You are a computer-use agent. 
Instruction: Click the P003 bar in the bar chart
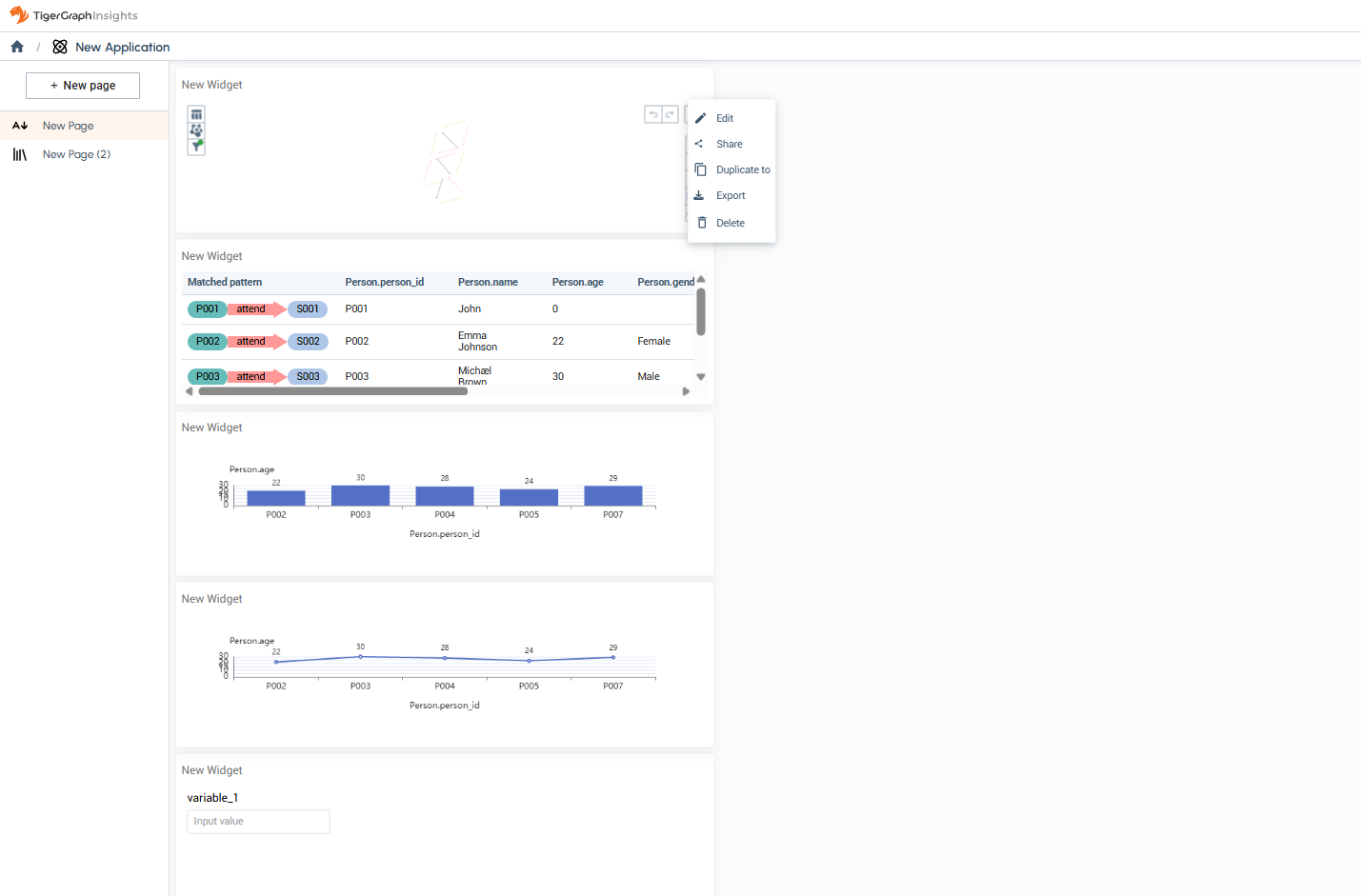pyautogui.click(x=360, y=495)
